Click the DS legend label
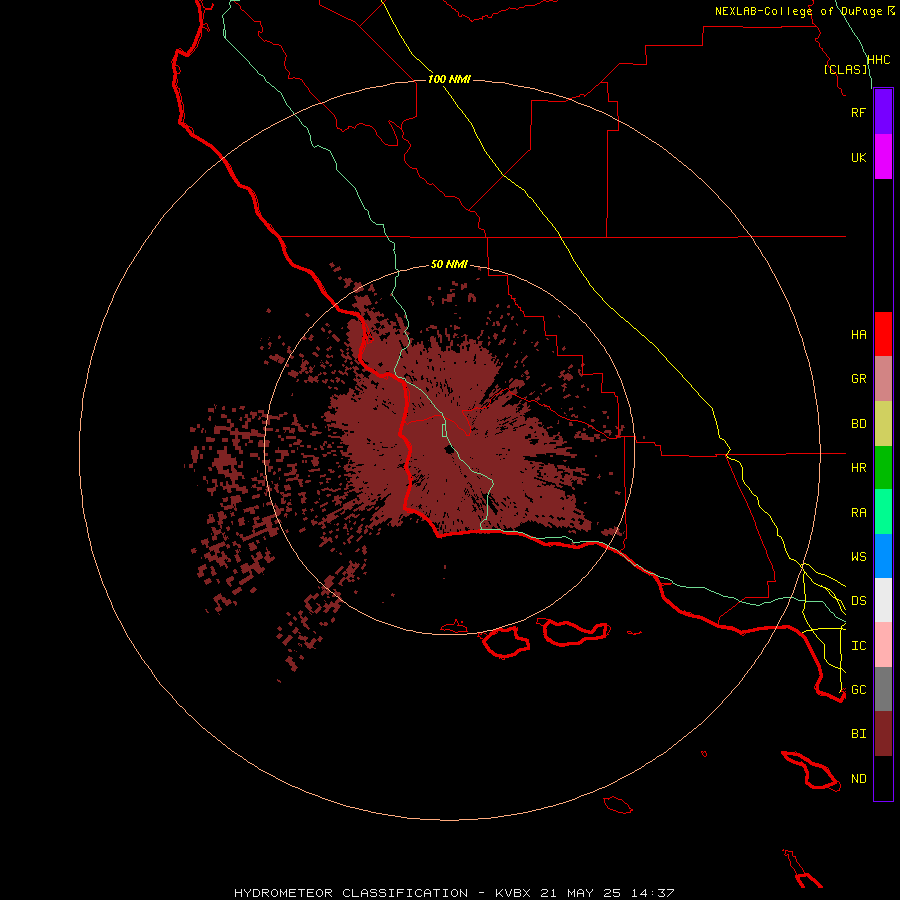Screen dimensions: 900x900 pyautogui.click(x=858, y=601)
